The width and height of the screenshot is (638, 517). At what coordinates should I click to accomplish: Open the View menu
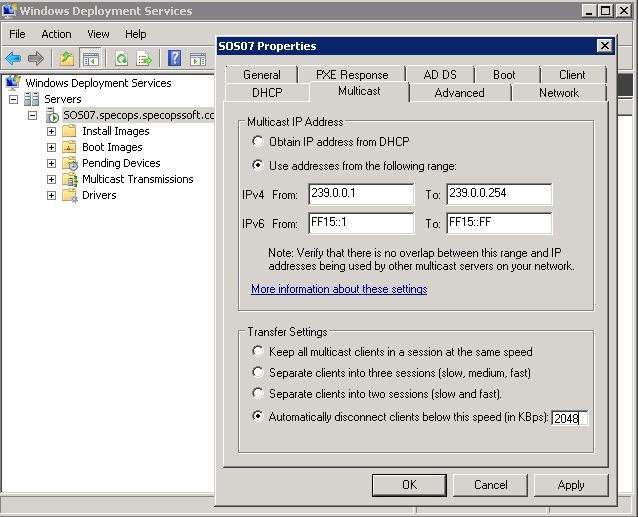point(98,34)
